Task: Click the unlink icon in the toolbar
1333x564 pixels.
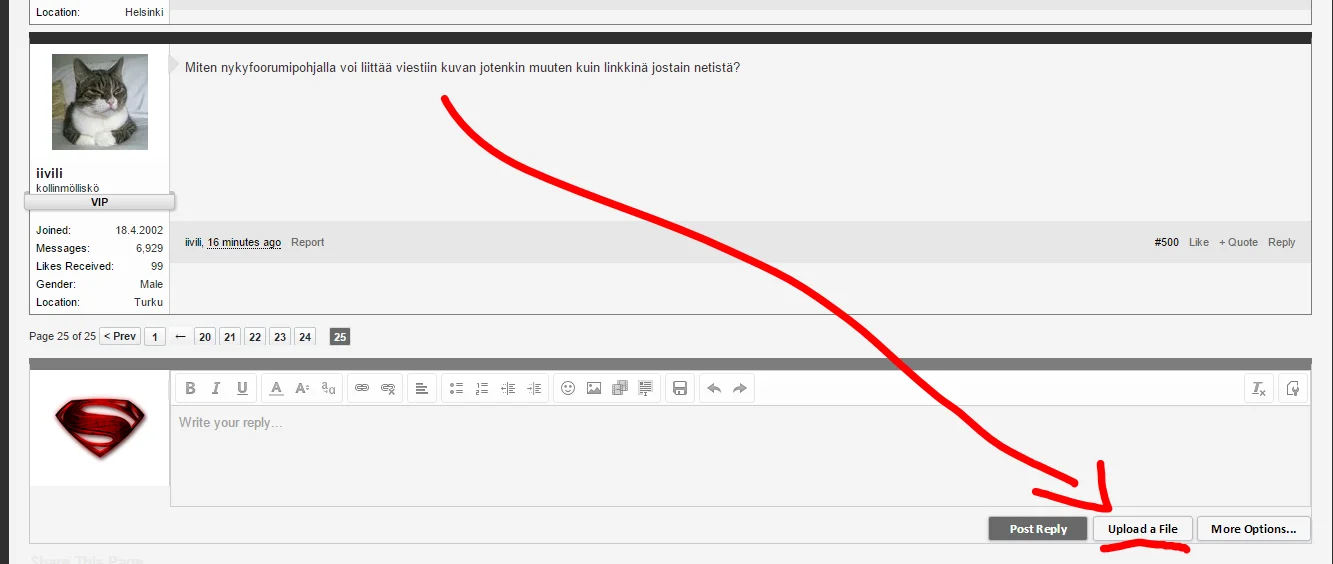Action: pos(388,388)
